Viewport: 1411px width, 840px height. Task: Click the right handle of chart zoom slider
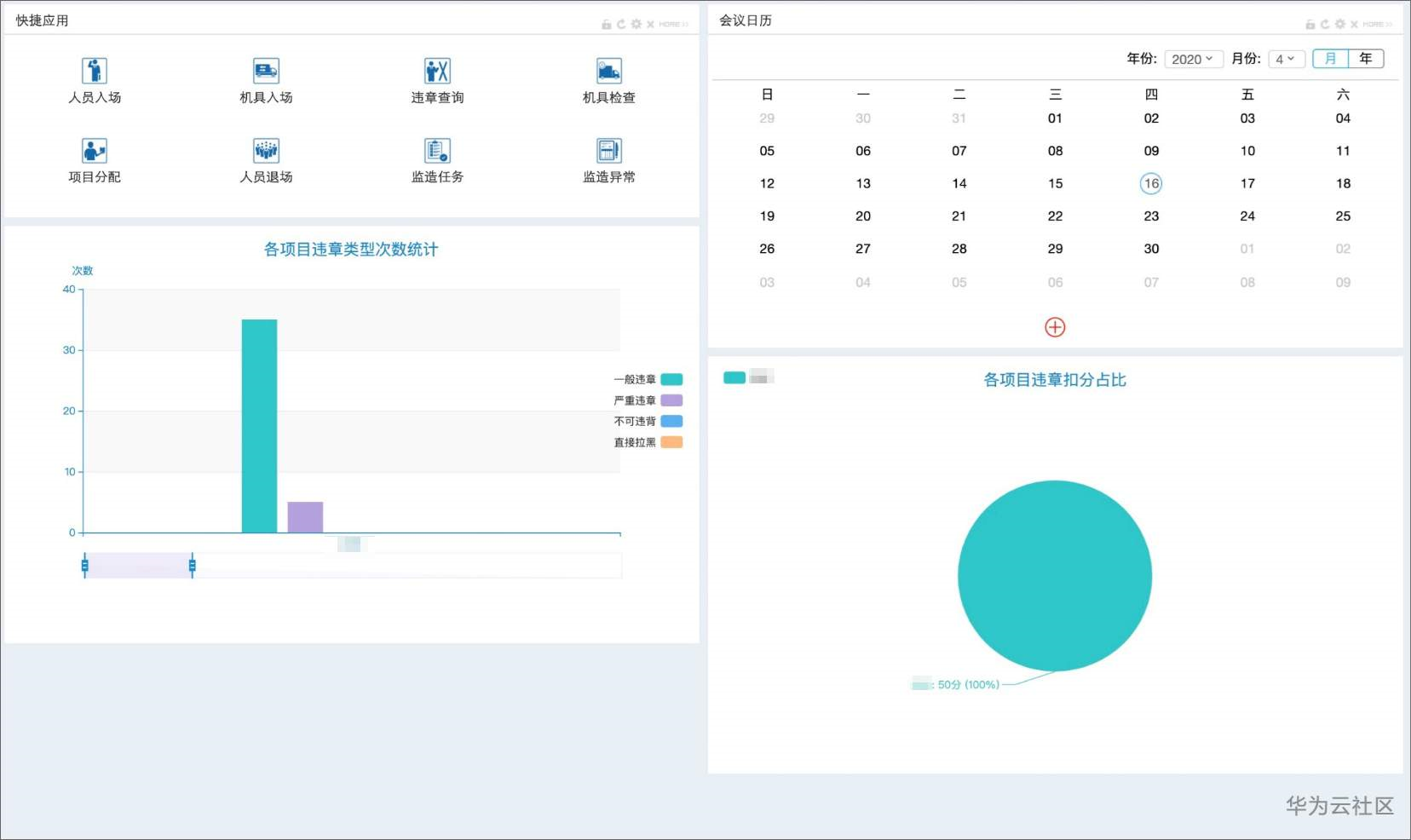click(192, 565)
